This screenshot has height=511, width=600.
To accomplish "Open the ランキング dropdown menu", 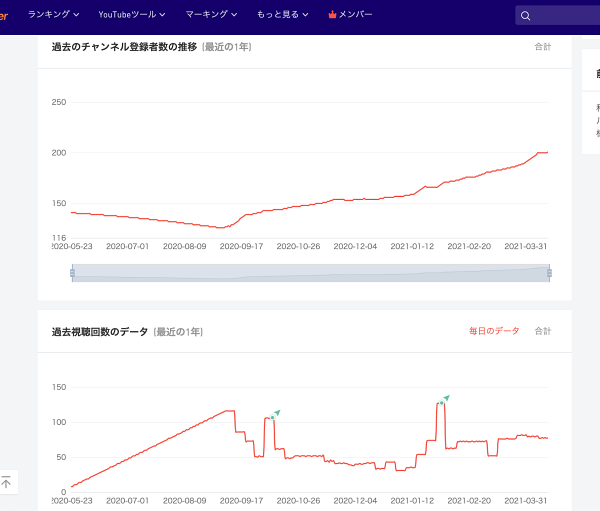I will [55, 15].
